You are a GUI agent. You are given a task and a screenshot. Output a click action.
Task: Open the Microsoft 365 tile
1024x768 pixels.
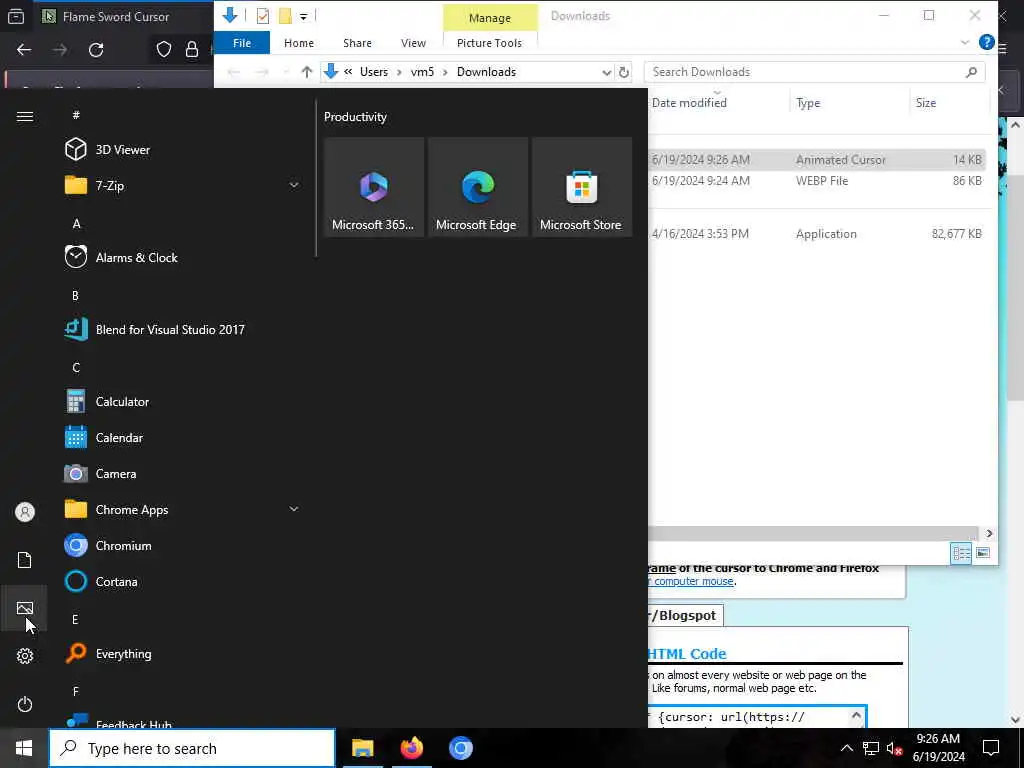pos(374,187)
